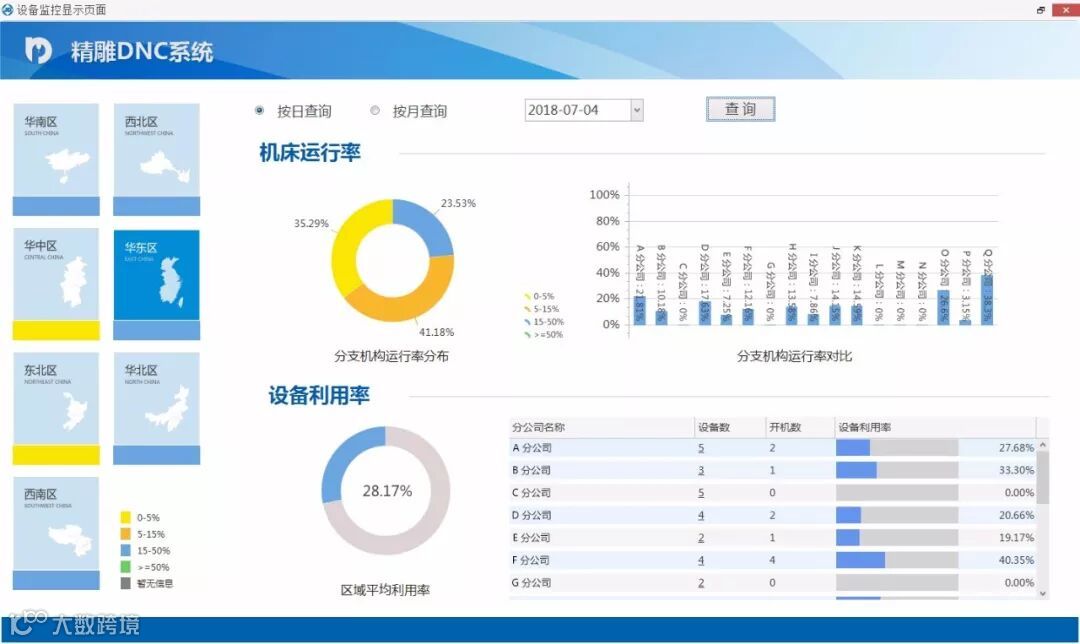Select the 按日查询 radio button
The image size is (1080, 644).
click(x=260, y=110)
